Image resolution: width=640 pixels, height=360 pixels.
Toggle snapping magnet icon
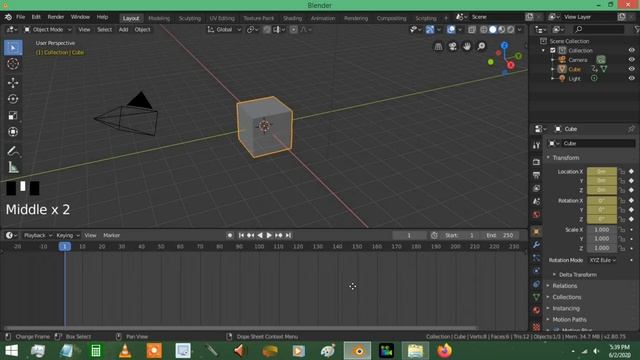267,29
